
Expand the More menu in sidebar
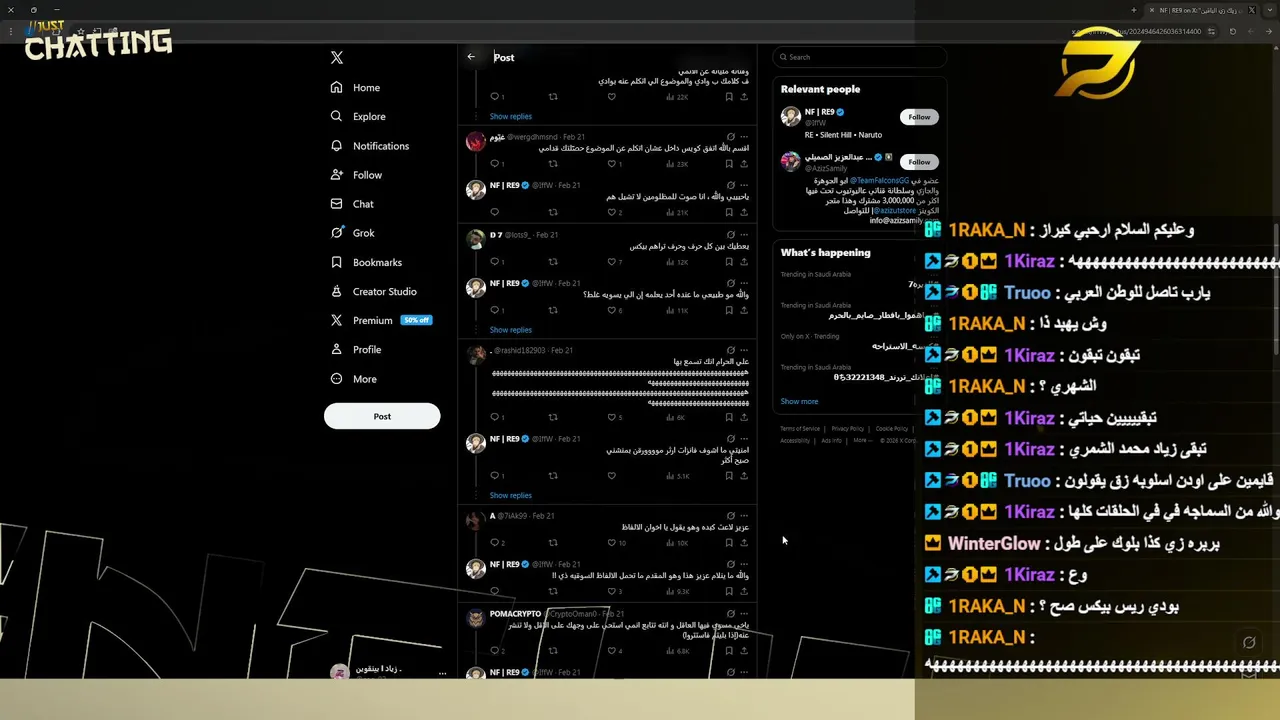pos(353,379)
